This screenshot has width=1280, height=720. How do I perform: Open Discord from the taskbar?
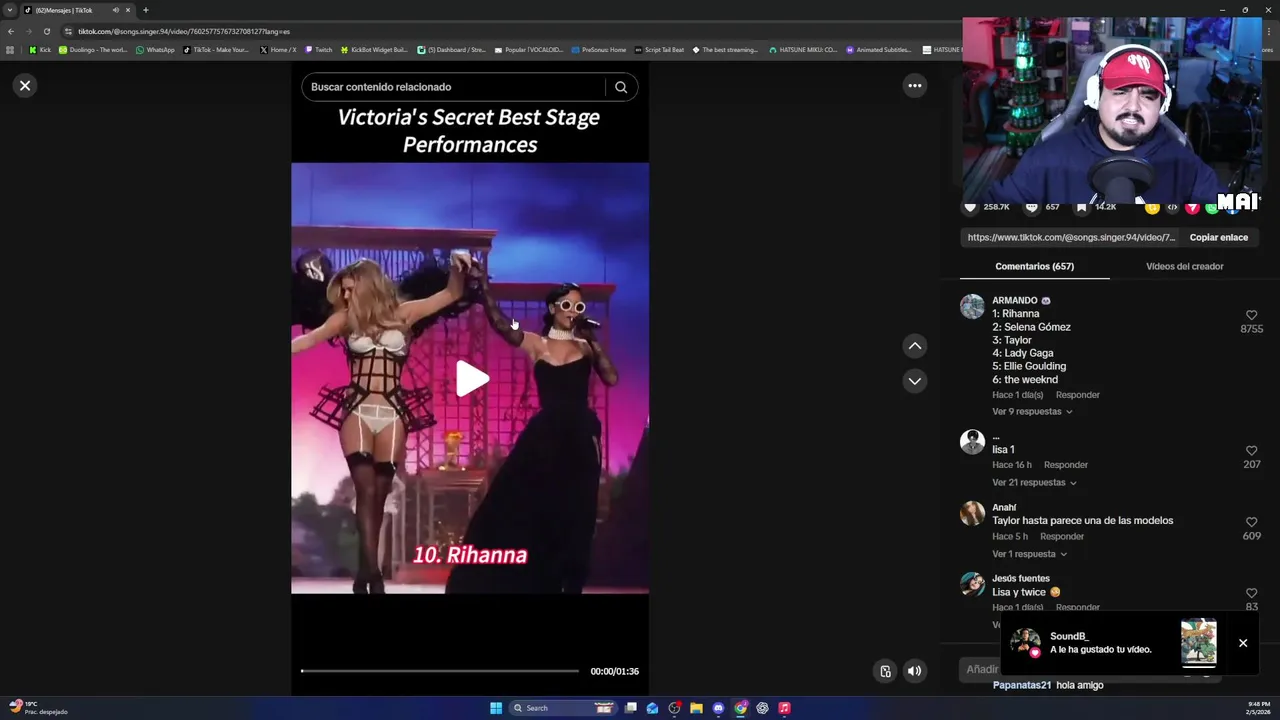pos(718,708)
